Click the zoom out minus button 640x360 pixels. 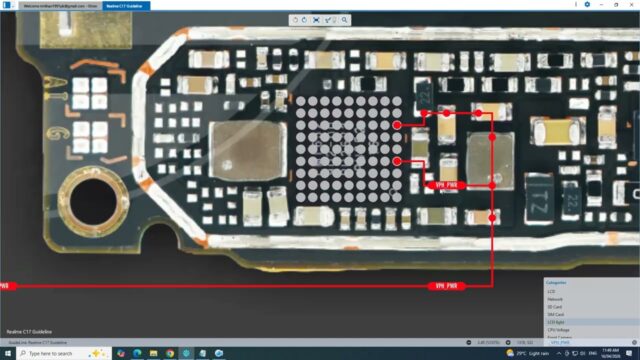[x=469, y=343]
